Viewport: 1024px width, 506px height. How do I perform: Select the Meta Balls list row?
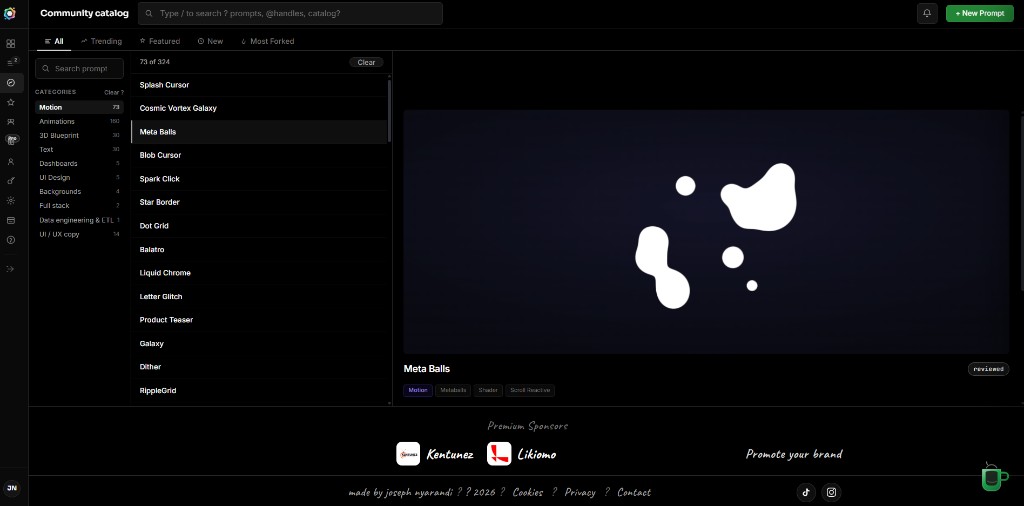pos(259,132)
